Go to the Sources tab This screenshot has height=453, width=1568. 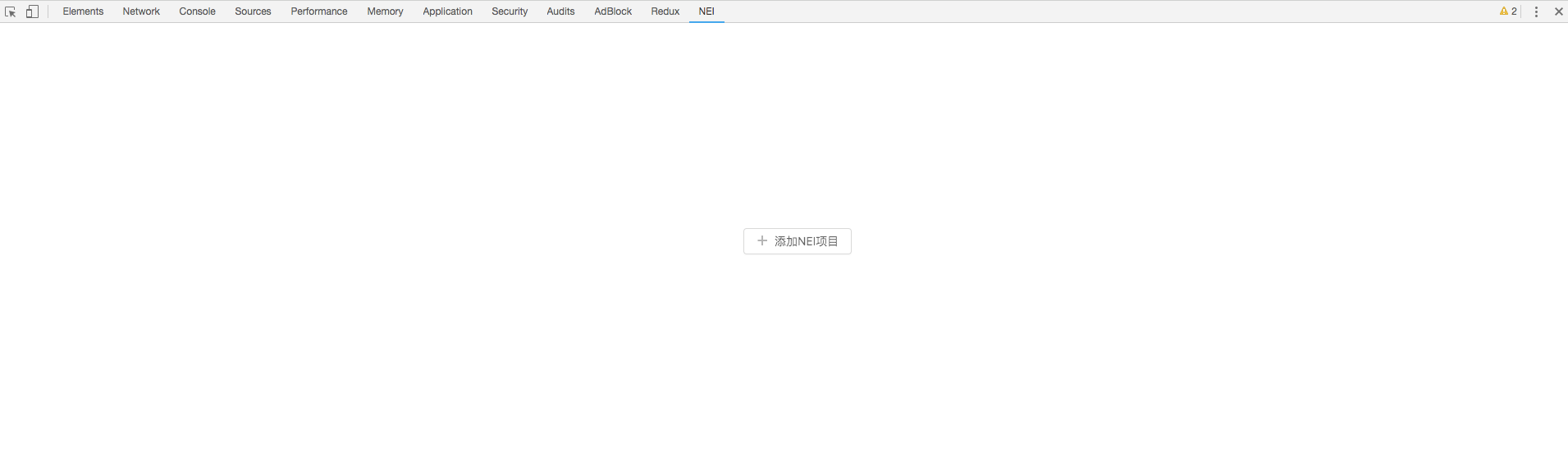(x=253, y=11)
